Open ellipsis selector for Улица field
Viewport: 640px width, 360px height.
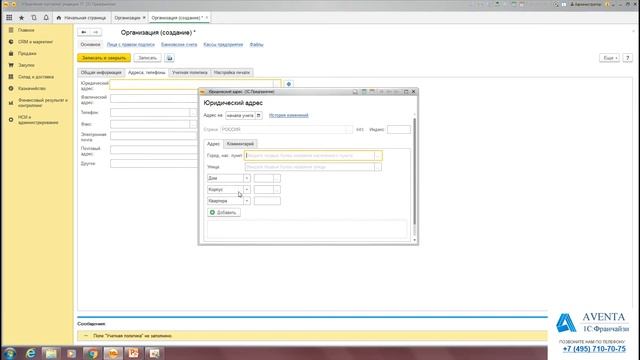pos(378,167)
